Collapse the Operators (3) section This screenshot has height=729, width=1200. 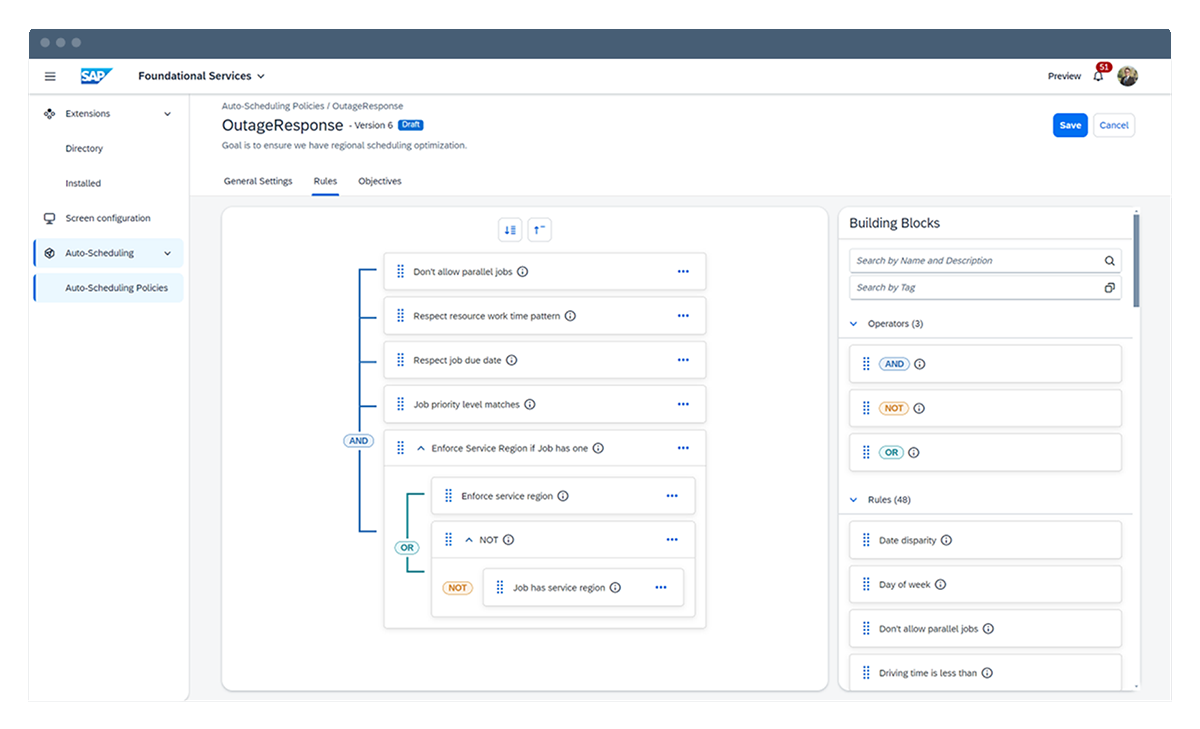click(854, 324)
